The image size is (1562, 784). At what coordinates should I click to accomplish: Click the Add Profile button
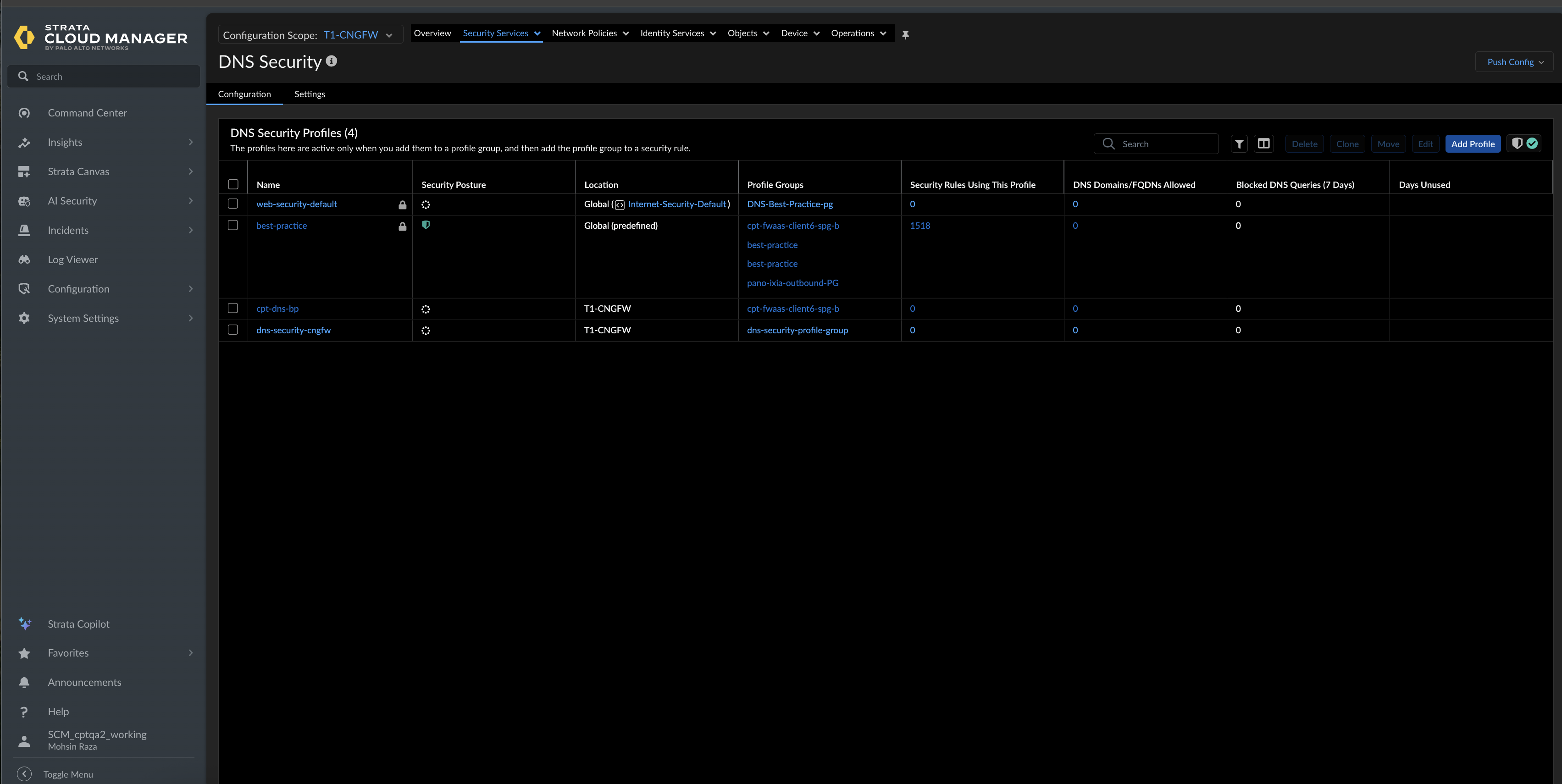tap(1472, 144)
